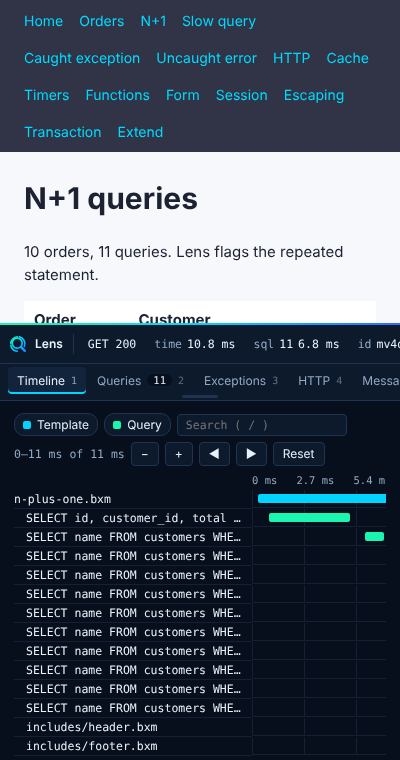The height and width of the screenshot is (760, 400).
Task: Open the Extend link
Action: click(x=140, y=132)
